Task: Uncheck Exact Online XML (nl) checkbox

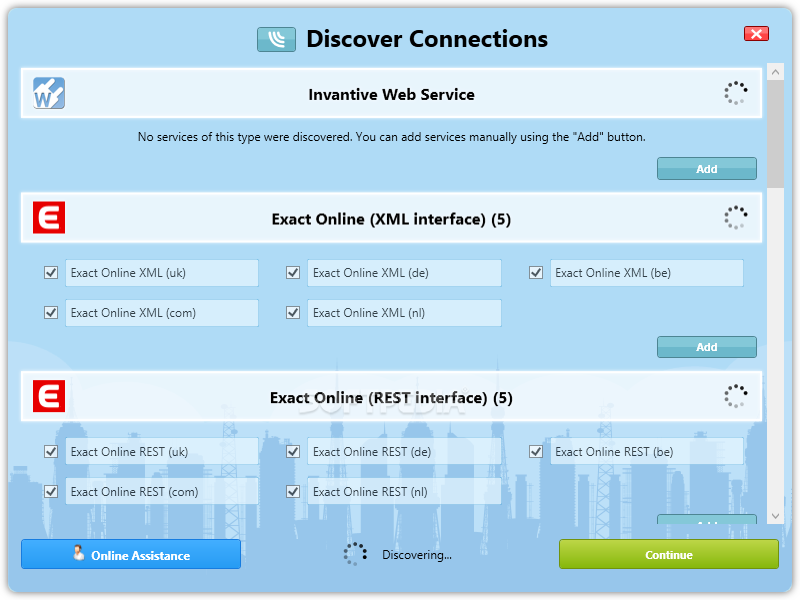Action: 293,312
